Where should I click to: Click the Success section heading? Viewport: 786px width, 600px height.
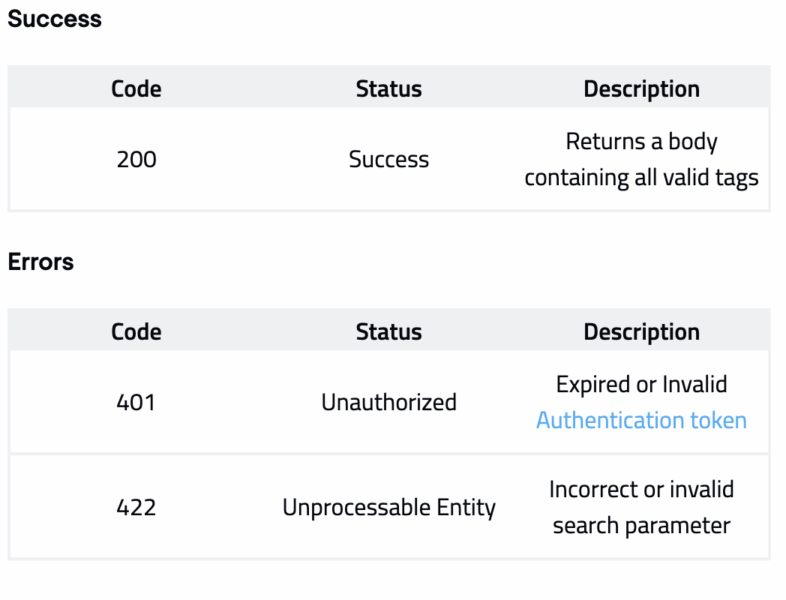(x=55, y=19)
